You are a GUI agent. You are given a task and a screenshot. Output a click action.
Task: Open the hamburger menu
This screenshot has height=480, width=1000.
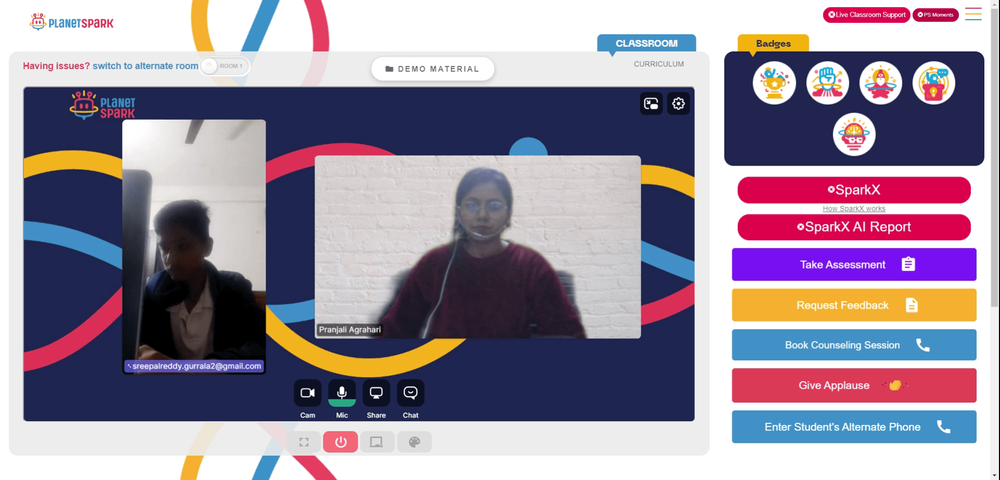pyautogui.click(x=973, y=14)
